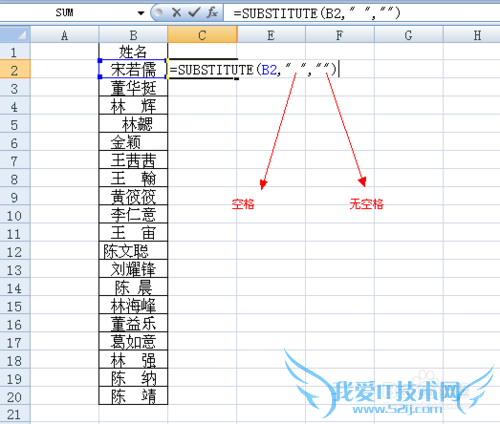Select cell containing 董益乐
The image size is (500, 424).
click(133, 323)
